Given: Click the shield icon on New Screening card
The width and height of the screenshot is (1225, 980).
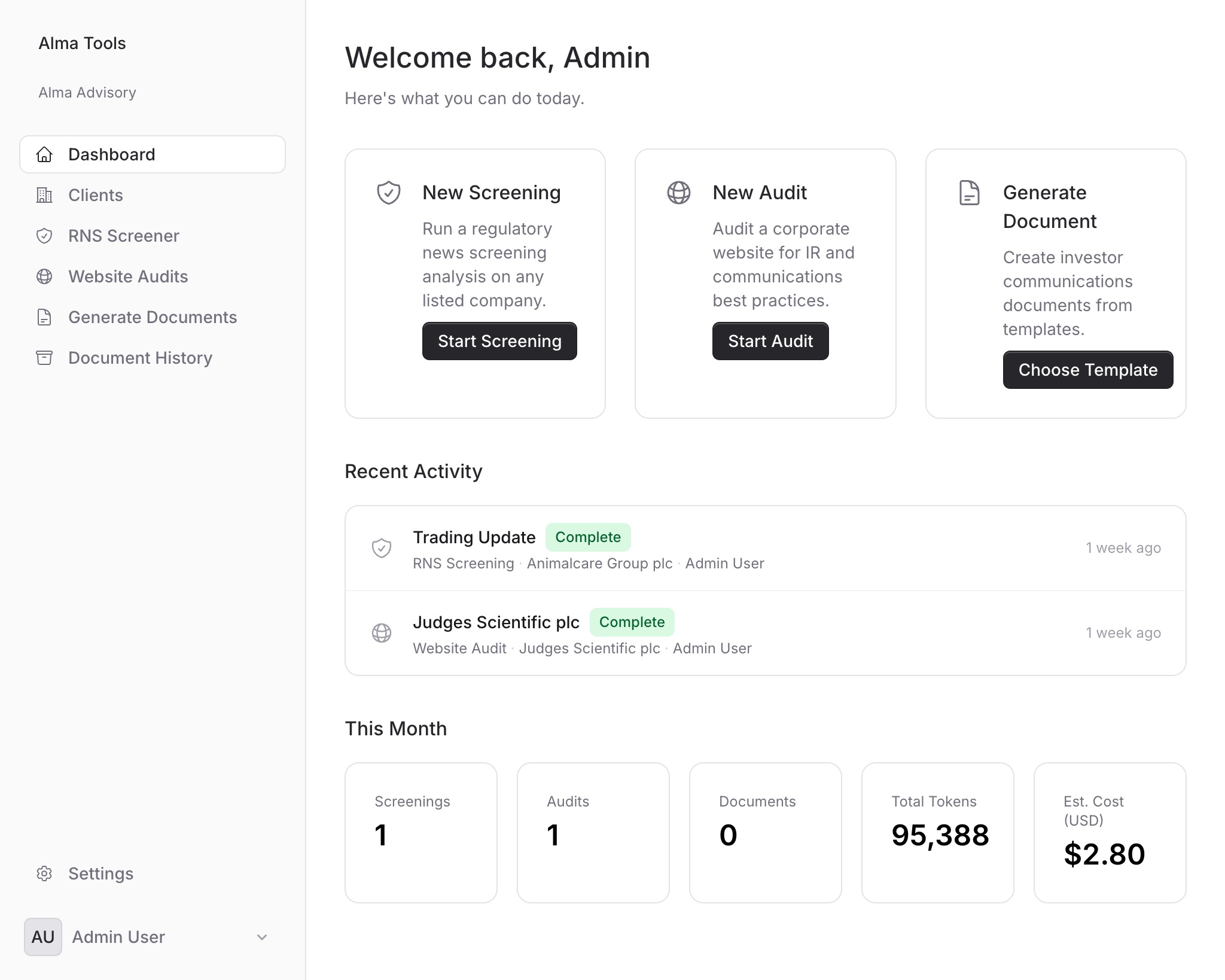Looking at the screenshot, I should 388,193.
